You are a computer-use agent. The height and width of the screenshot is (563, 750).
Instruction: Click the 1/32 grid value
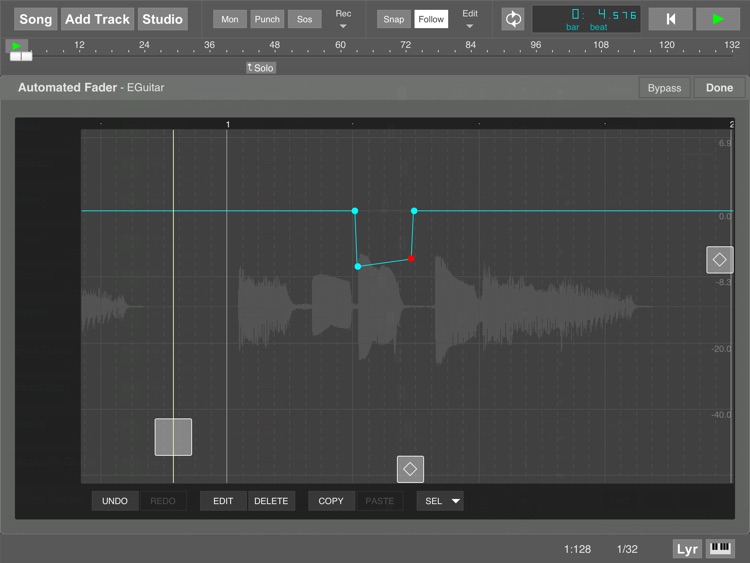click(627, 549)
